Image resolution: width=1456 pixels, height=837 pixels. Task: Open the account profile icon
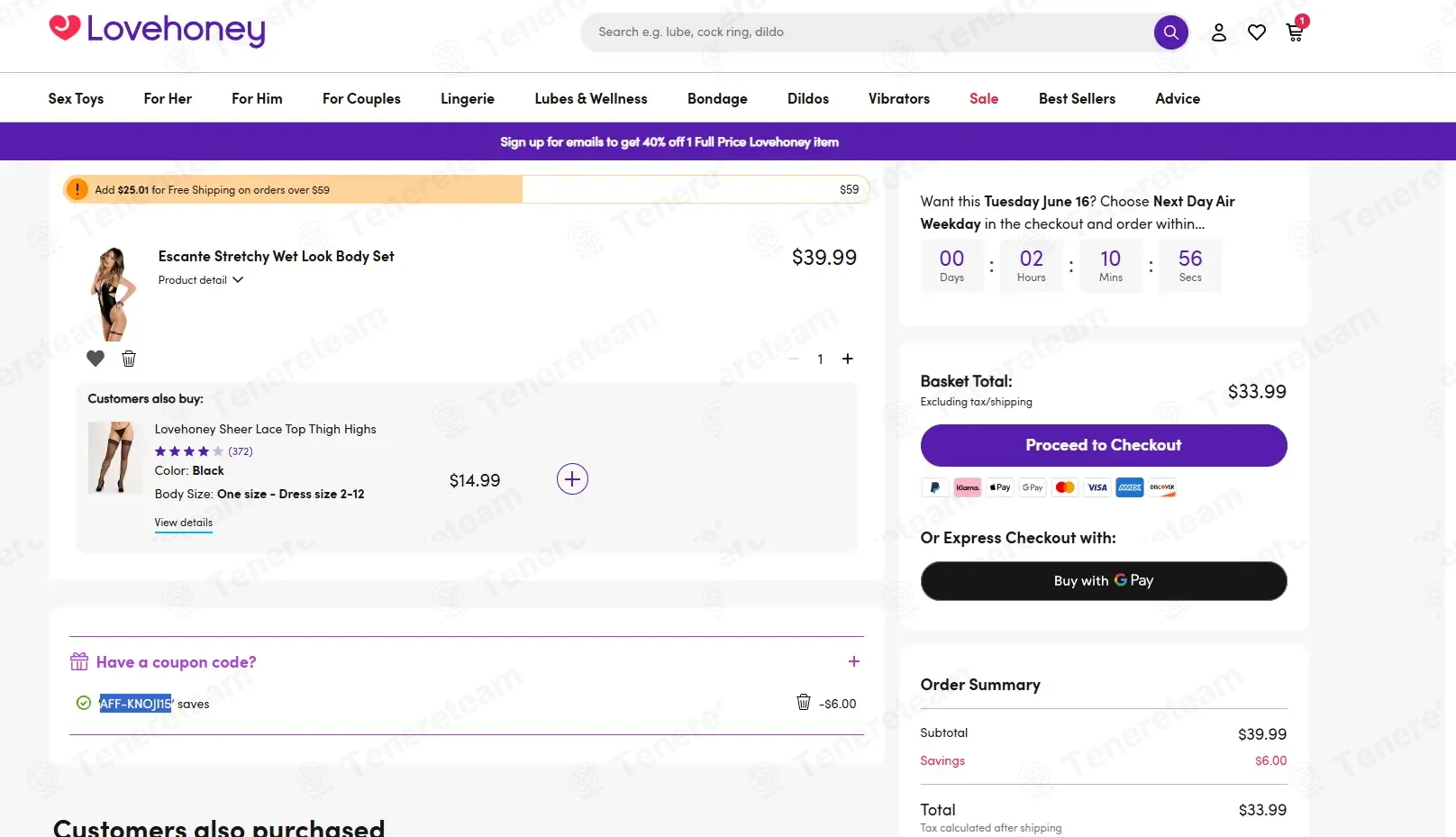1219,32
